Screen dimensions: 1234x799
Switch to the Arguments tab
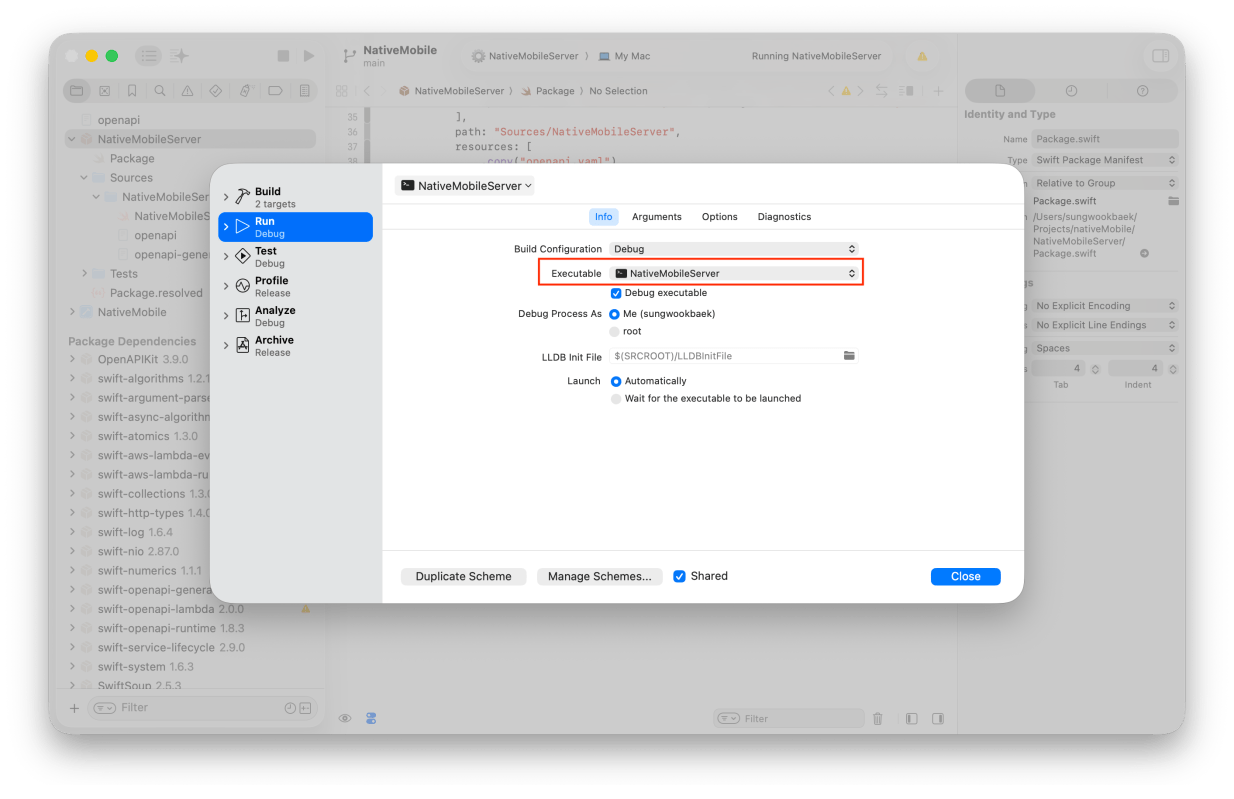656,217
